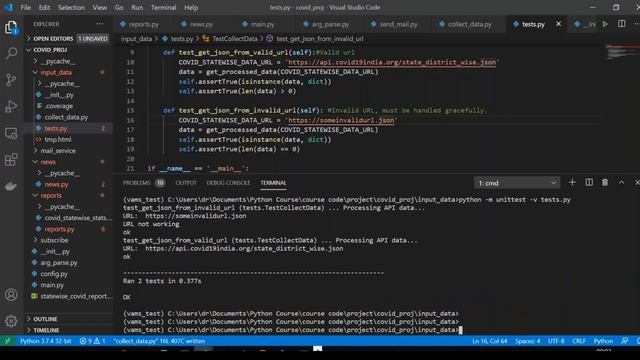Maximize the panel with up chevron
Image resolution: width=640 pixels, height=360 pixels.
[621, 182]
